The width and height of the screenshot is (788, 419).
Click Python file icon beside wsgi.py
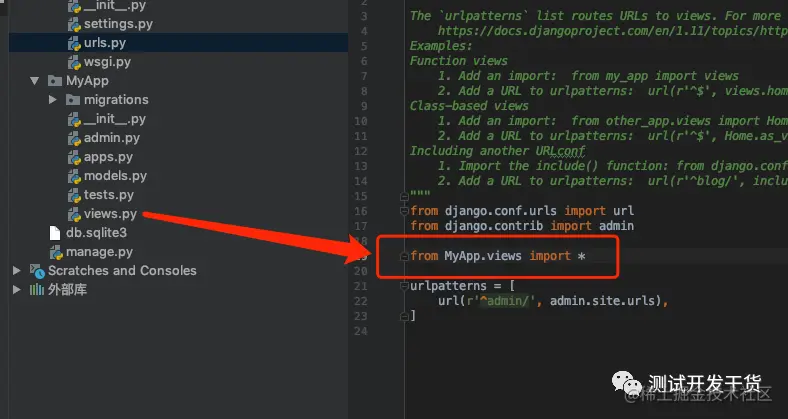[x=74, y=62]
